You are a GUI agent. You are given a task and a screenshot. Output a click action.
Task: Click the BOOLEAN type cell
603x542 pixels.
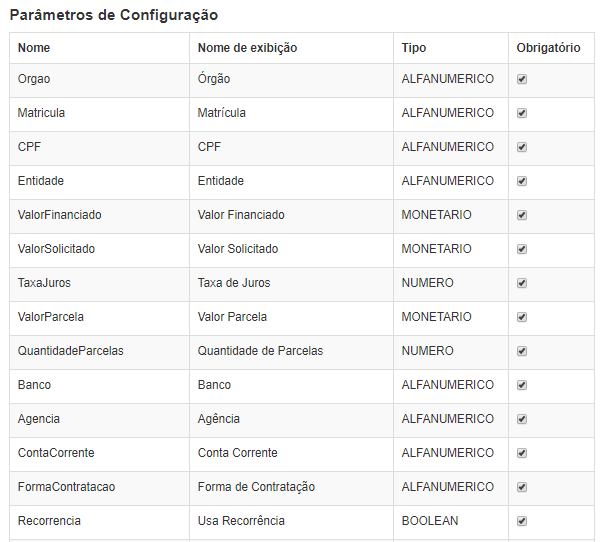point(451,521)
